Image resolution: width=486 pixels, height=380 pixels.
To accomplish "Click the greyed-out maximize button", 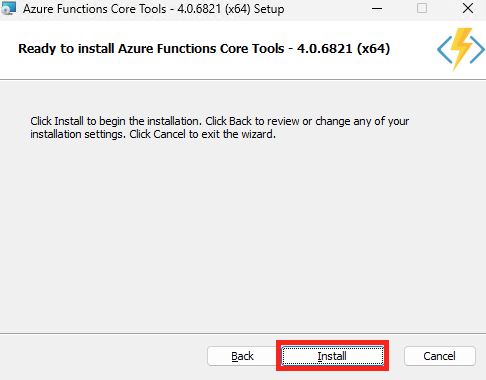I will point(422,8).
